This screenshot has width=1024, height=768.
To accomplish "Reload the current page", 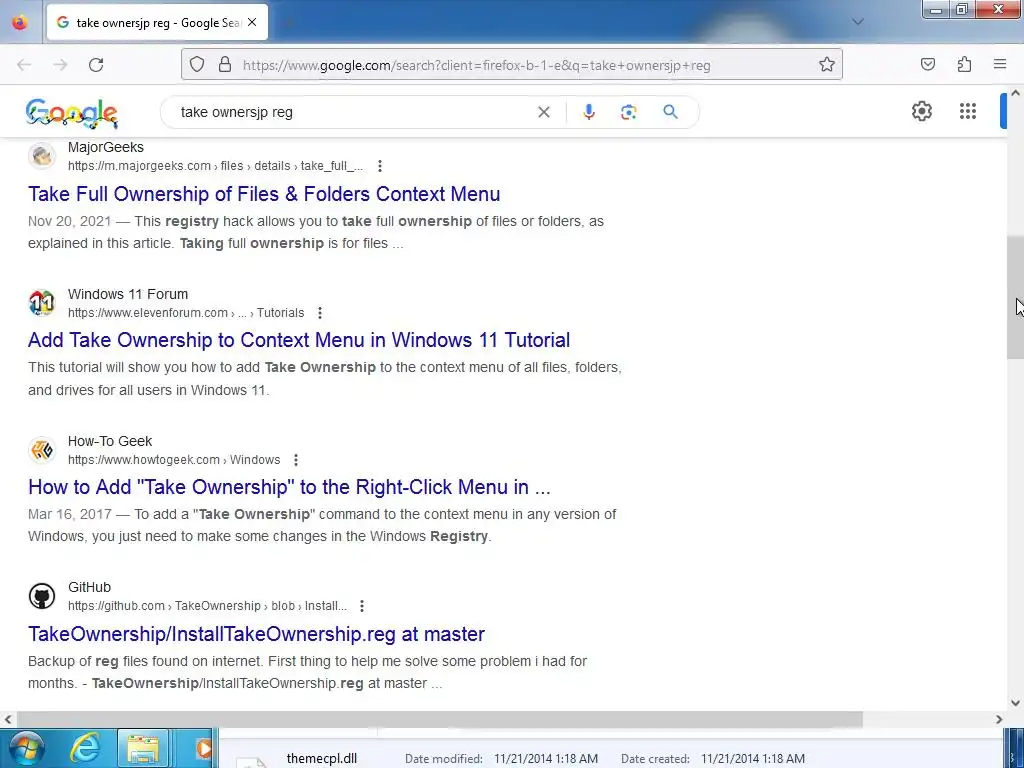I will 96,65.
